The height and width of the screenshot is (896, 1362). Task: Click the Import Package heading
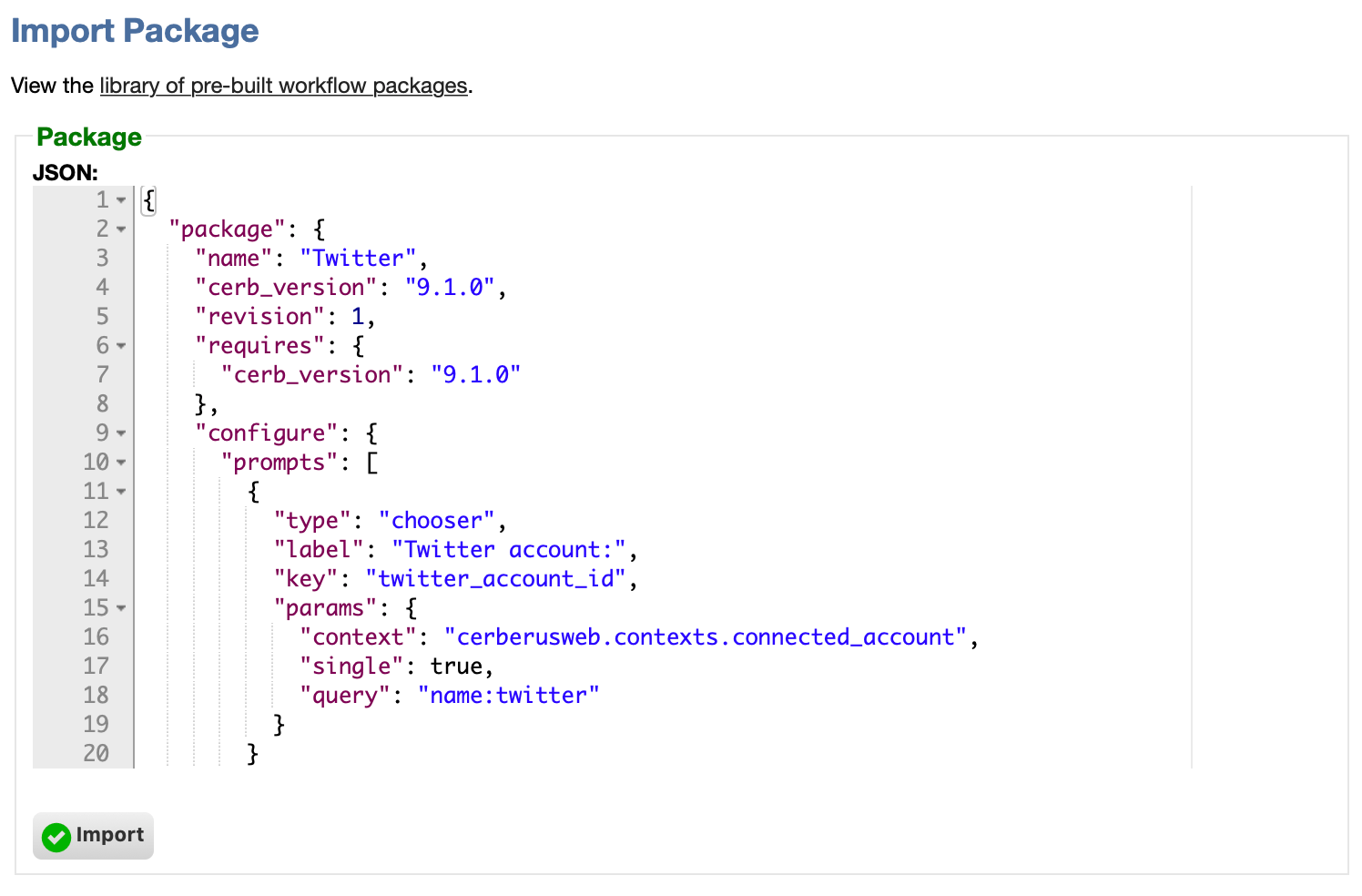pos(135,31)
